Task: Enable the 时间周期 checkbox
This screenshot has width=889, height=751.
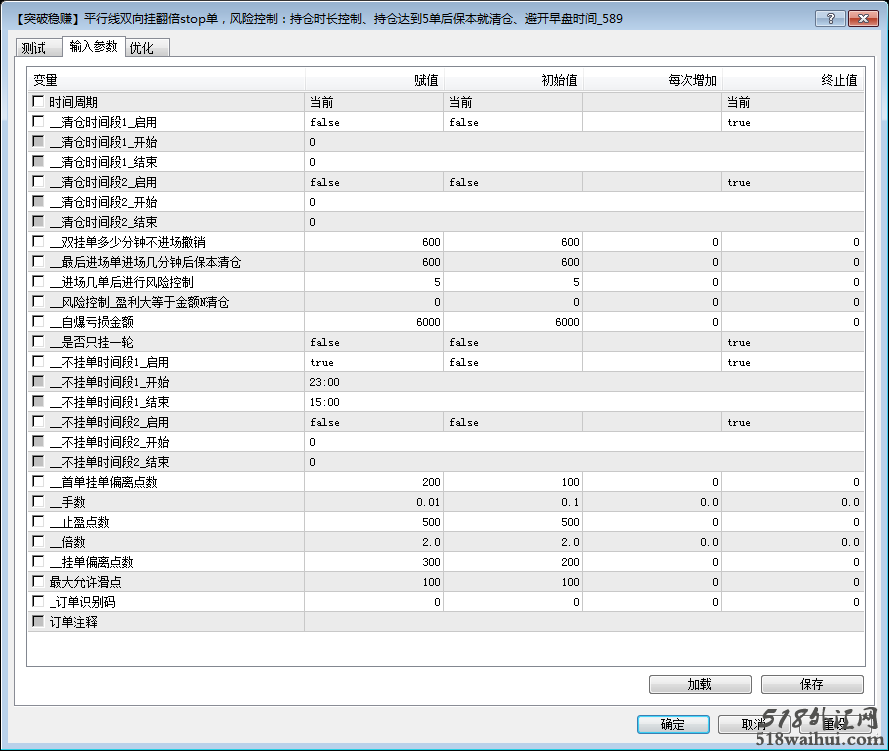Action: click(x=38, y=102)
